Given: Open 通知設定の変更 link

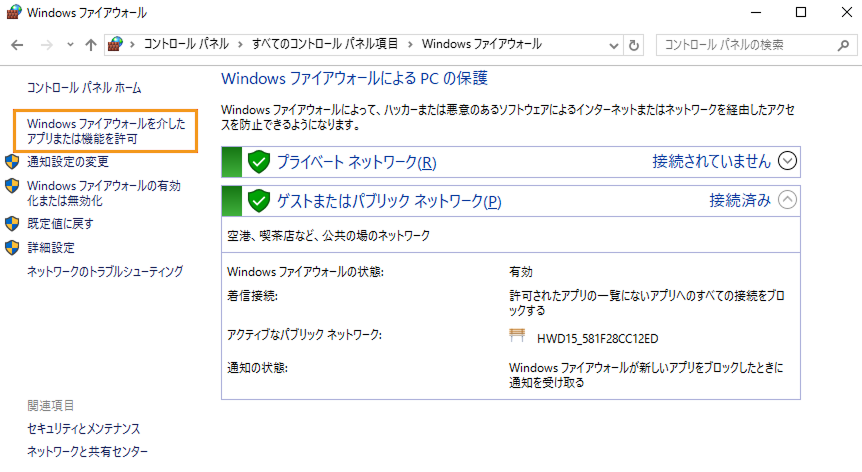Looking at the screenshot, I should tap(68, 162).
